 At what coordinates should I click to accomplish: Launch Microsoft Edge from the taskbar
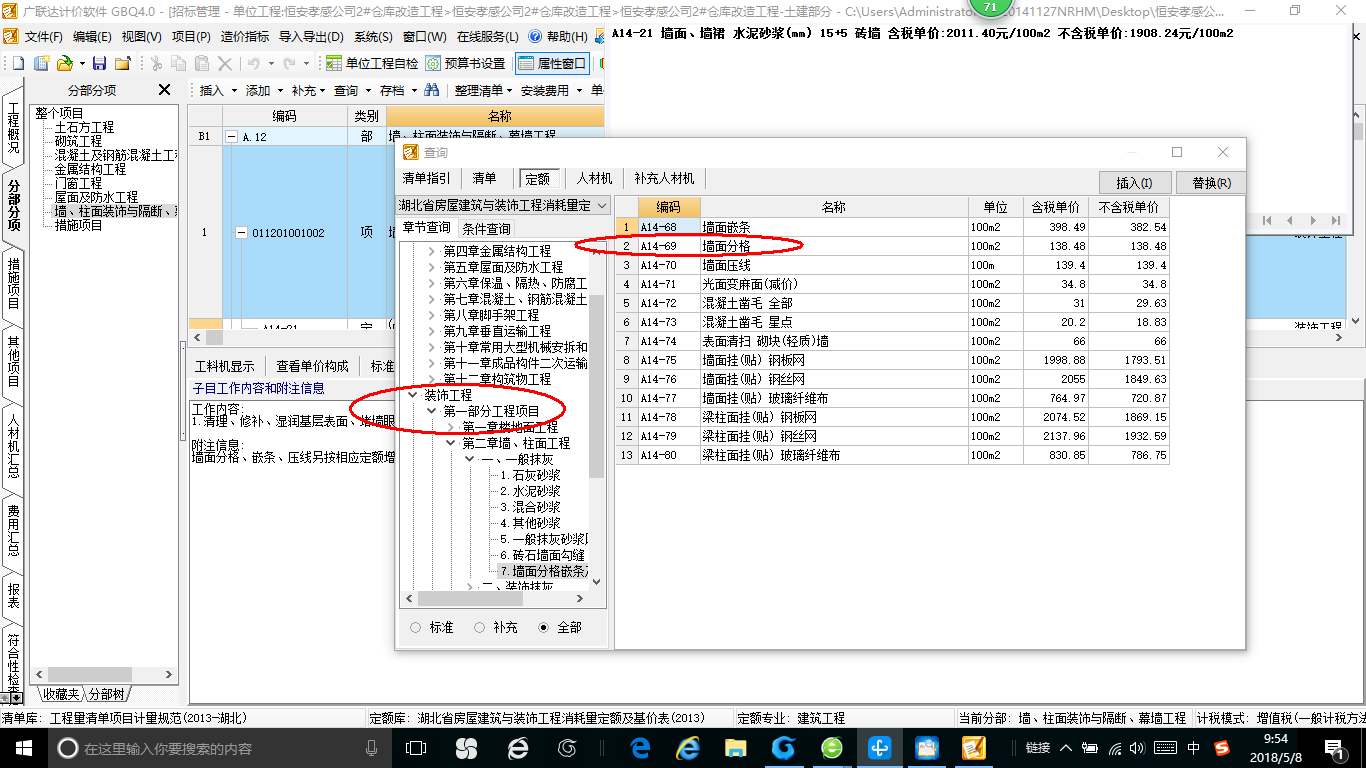[x=640, y=748]
